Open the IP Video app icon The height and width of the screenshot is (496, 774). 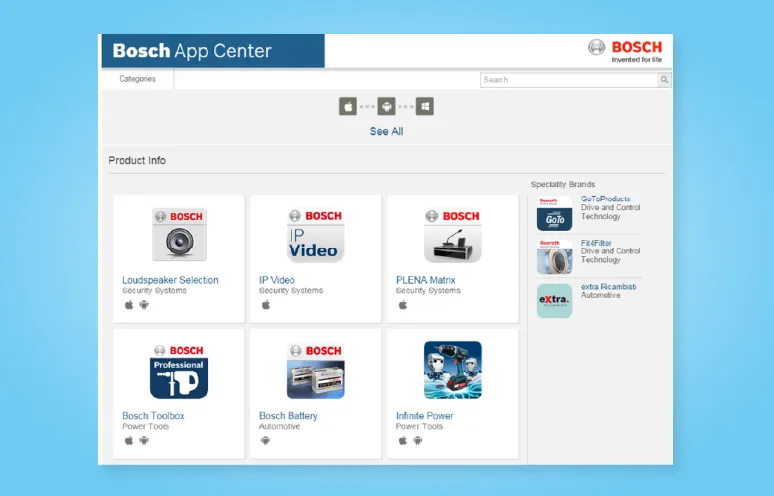(x=315, y=234)
